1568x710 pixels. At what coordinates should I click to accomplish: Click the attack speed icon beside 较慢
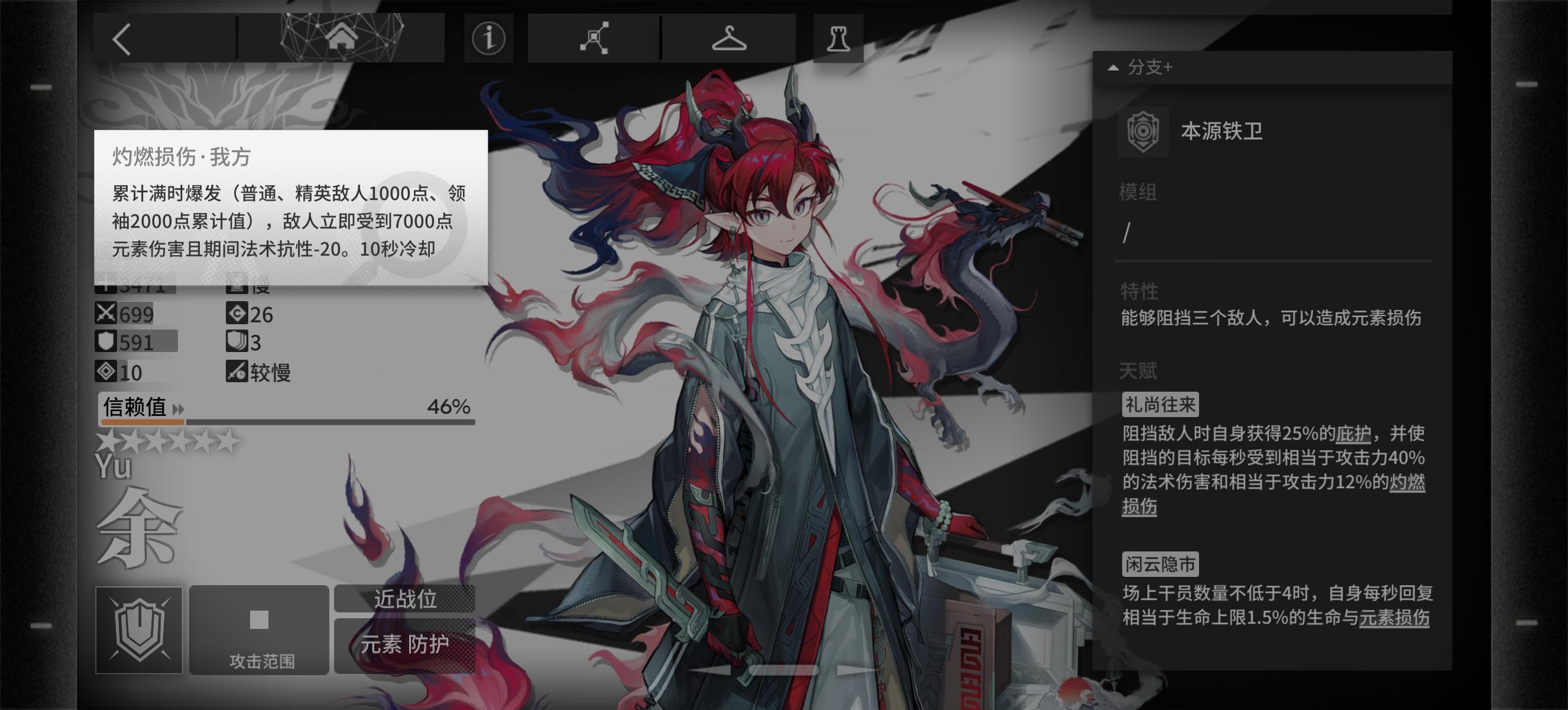pyautogui.click(x=237, y=371)
